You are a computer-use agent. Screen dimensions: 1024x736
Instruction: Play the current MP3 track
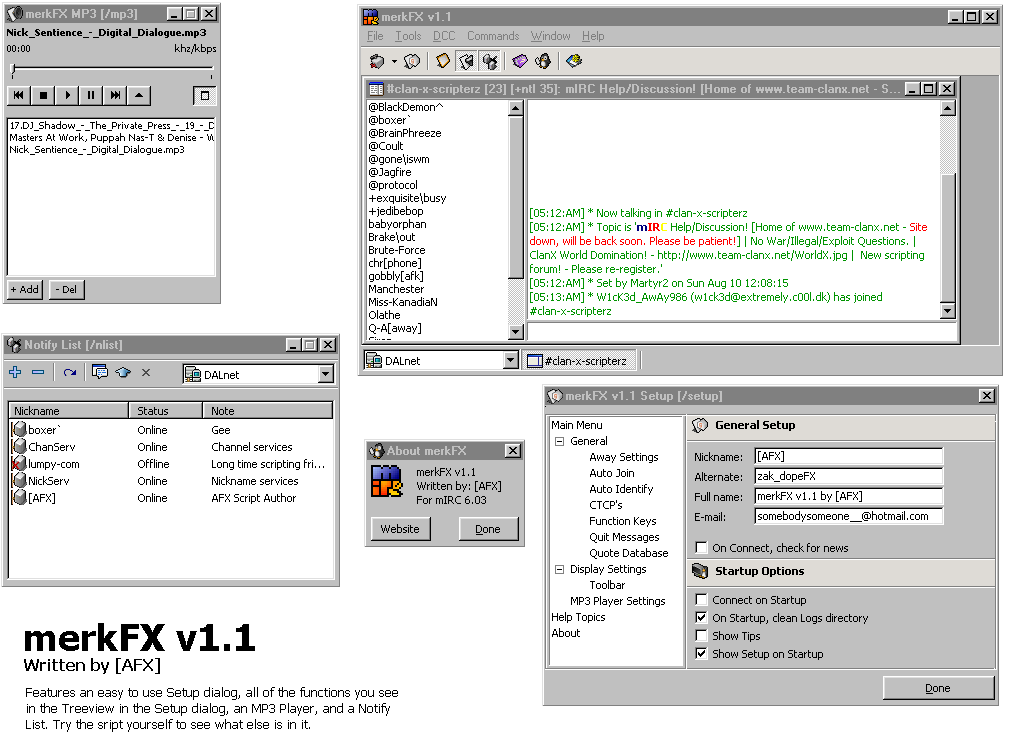pyautogui.click(x=67, y=95)
